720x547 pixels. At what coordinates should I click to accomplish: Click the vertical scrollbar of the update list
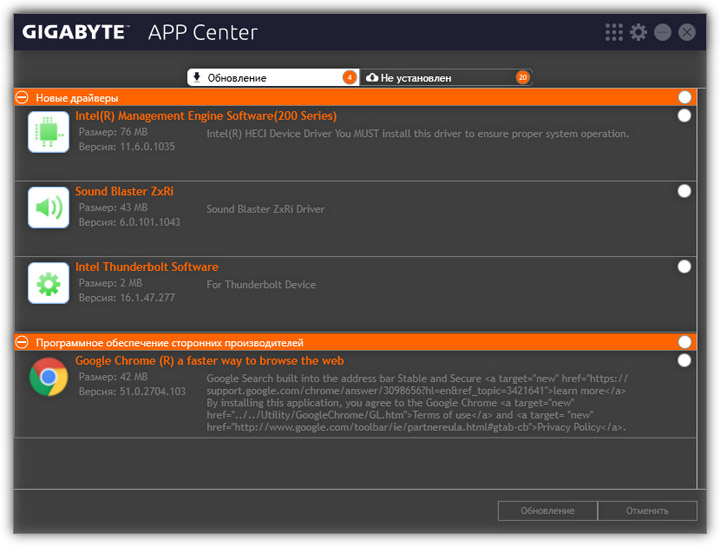coord(701,288)
